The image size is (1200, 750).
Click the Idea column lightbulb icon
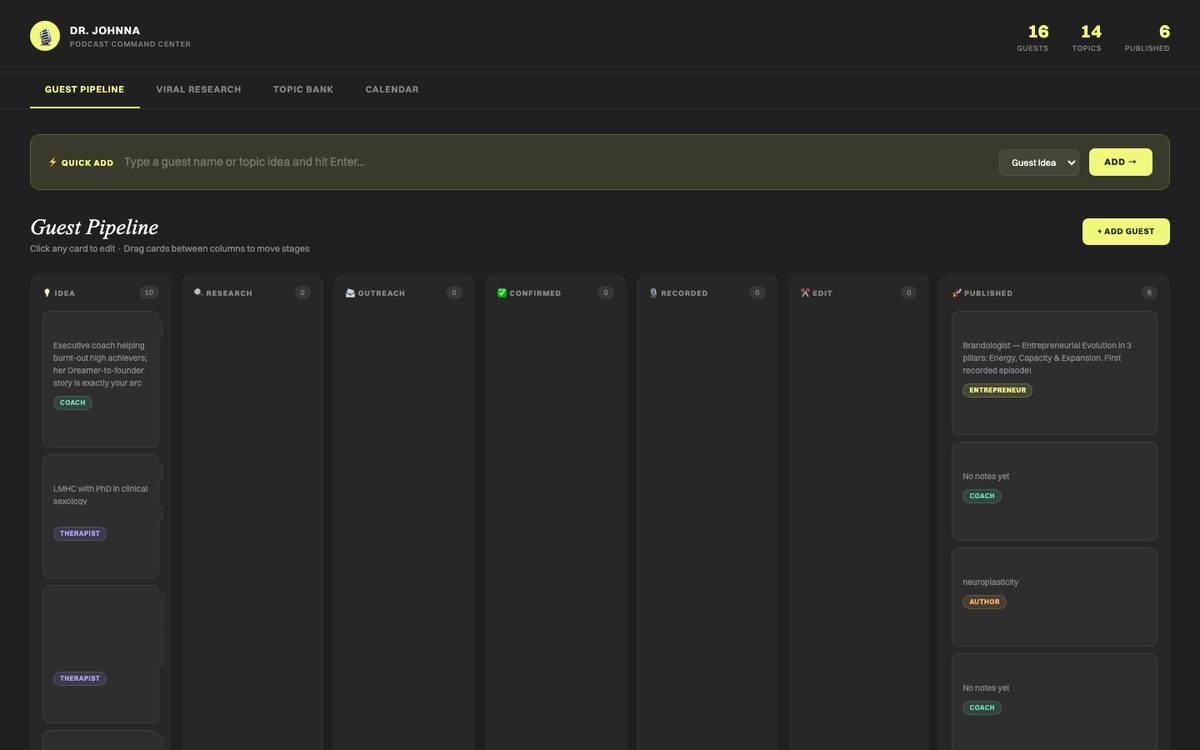click(x=47, y=293)
